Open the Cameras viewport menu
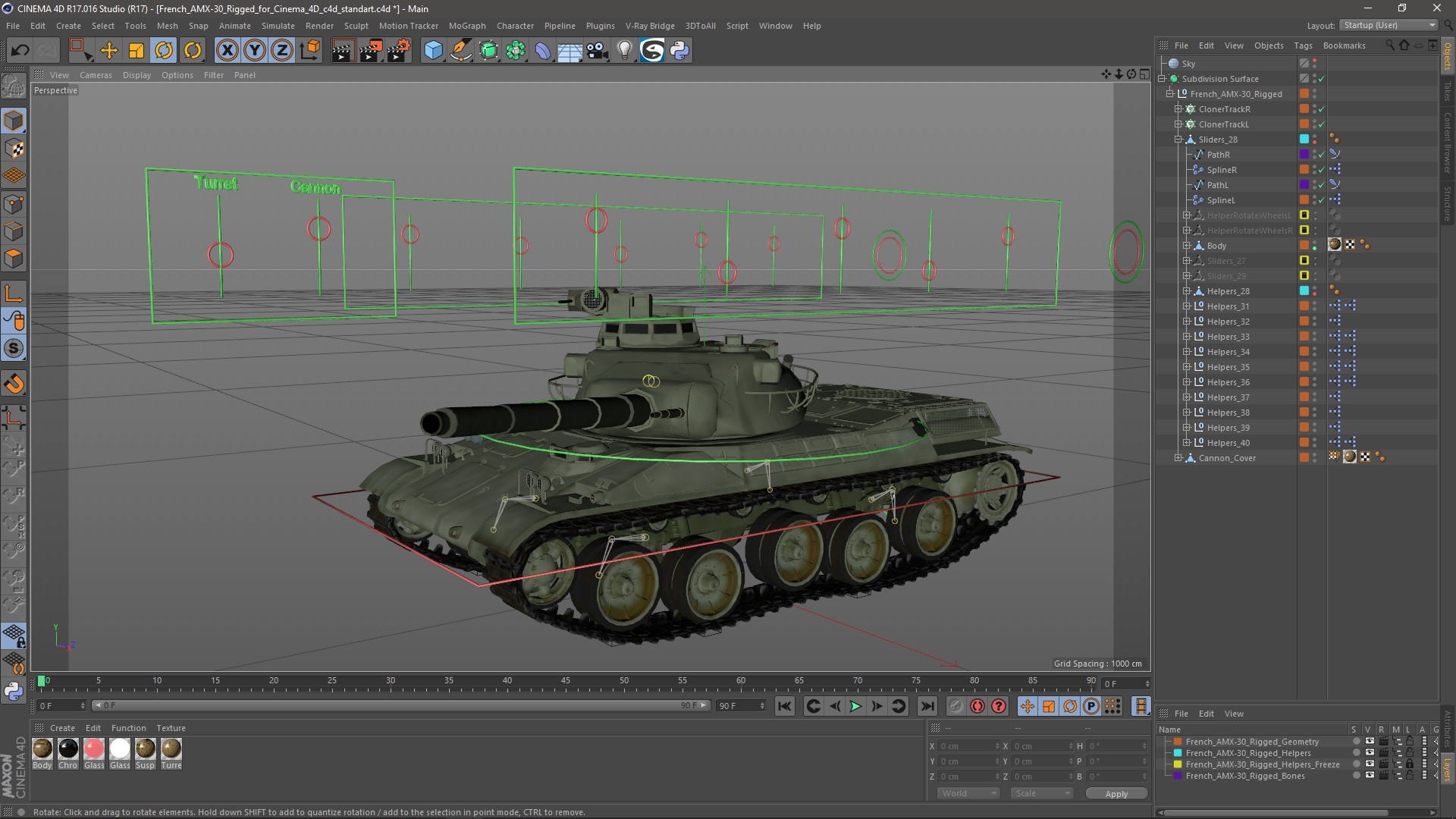The height and width of the screenshot is (819, 1456). pyautogui.click(x=96, y=75)
